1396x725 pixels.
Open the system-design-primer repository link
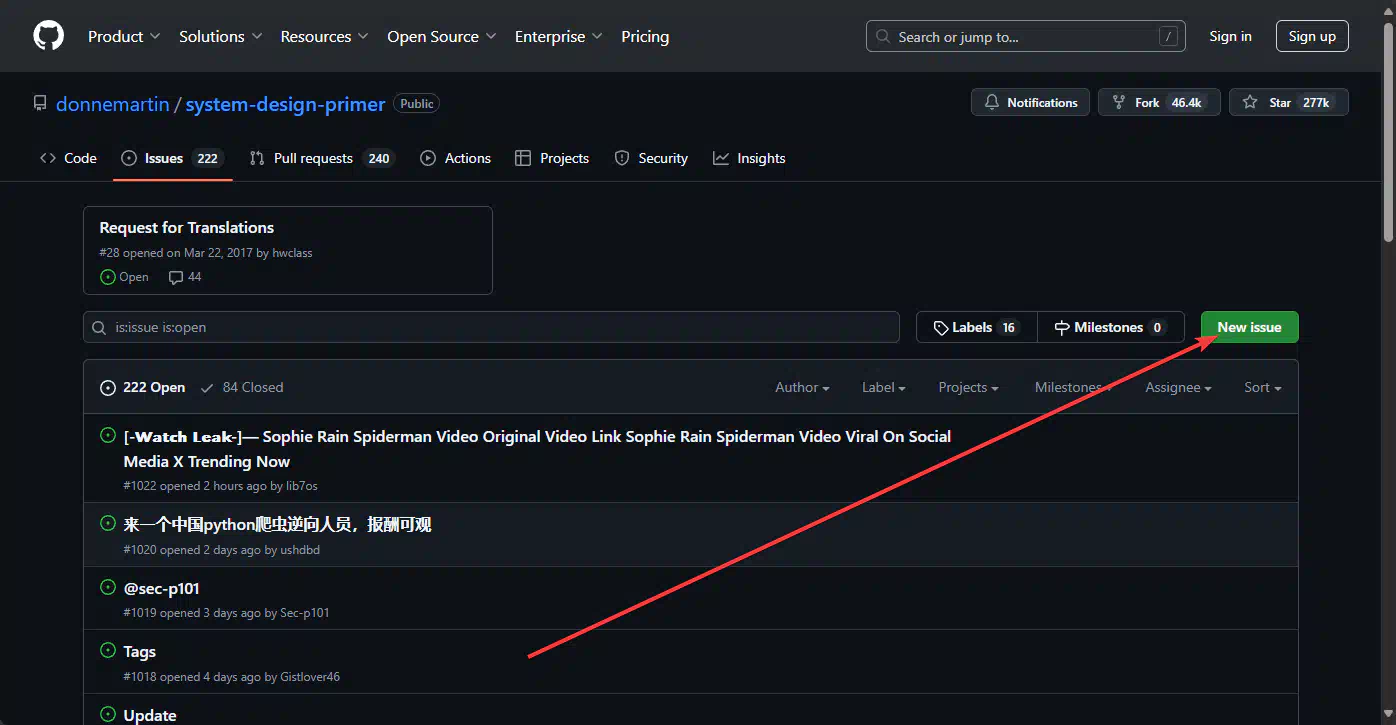coord(285,104)
